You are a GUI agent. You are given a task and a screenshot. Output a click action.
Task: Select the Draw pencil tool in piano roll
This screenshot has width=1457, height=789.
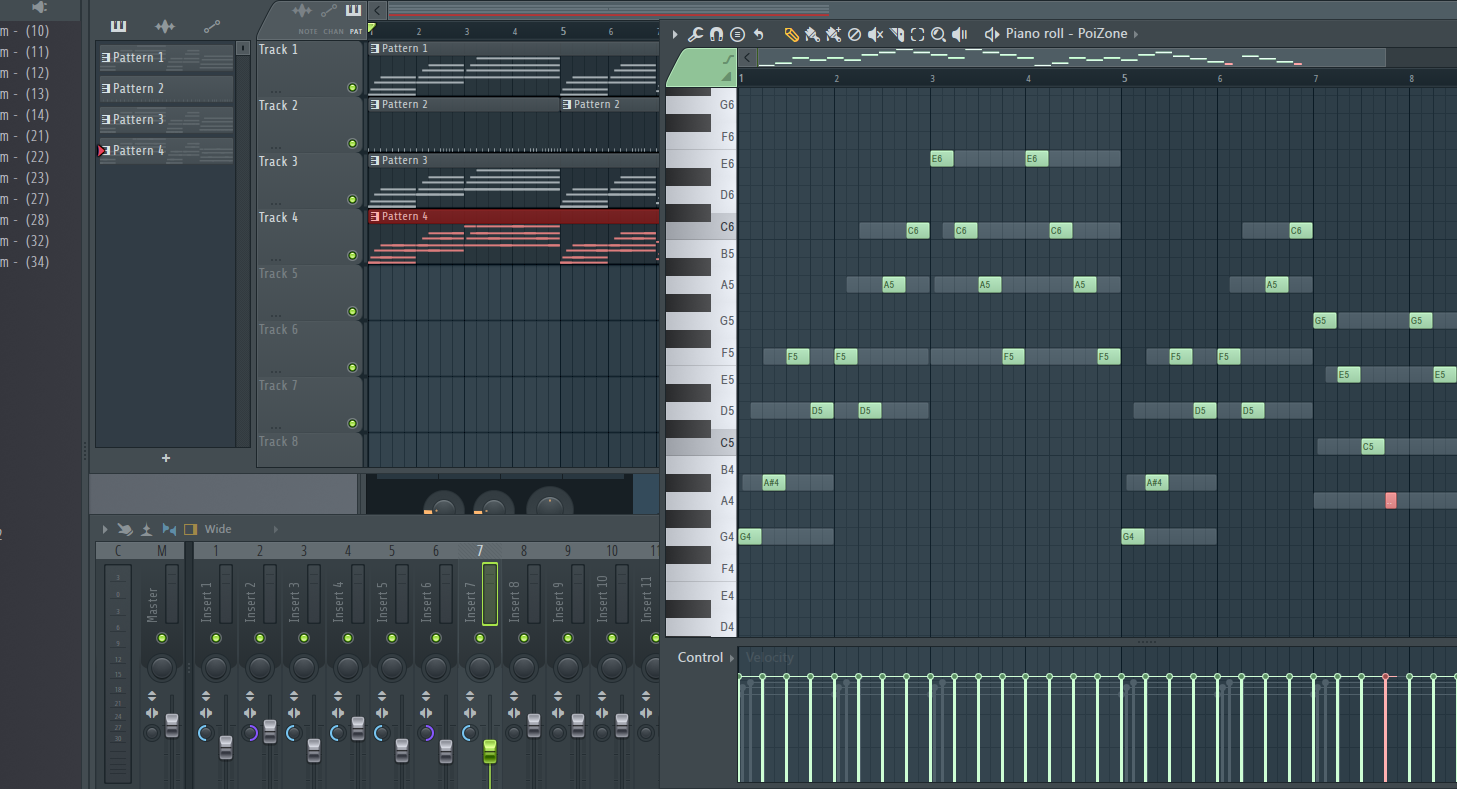(x=791, y=34)
